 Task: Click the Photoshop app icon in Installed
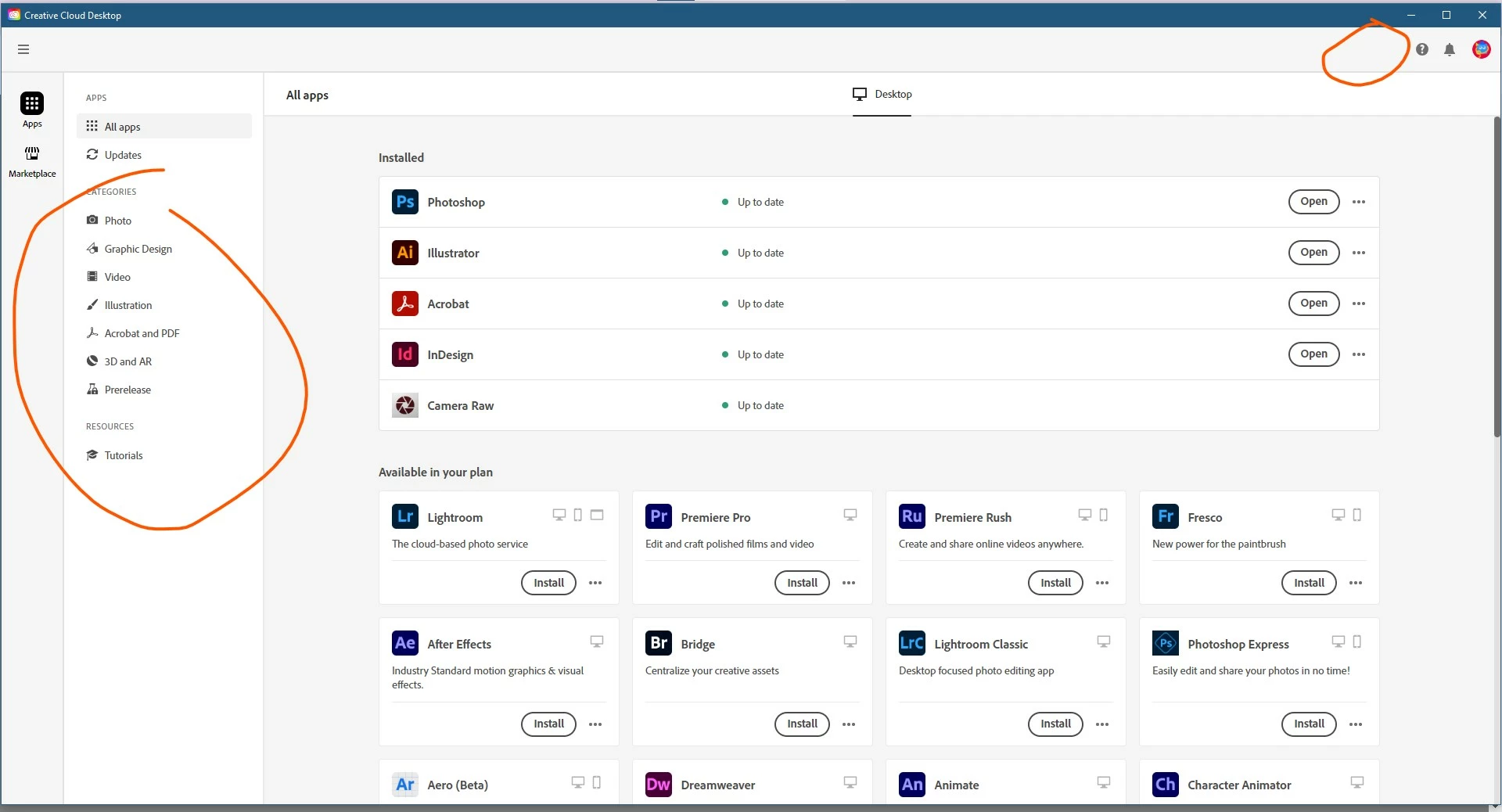click(405, 202)
